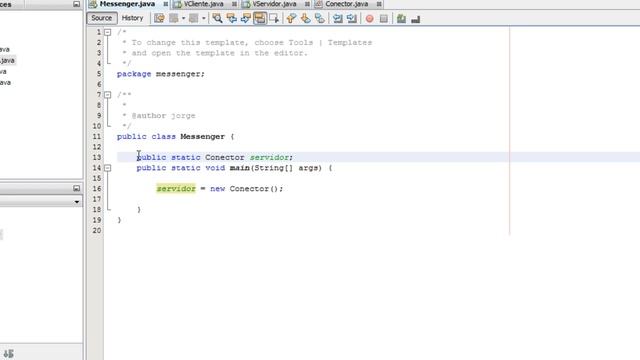
Task: Click the Find Selection magnifier icon
Action: coord(217,18)
